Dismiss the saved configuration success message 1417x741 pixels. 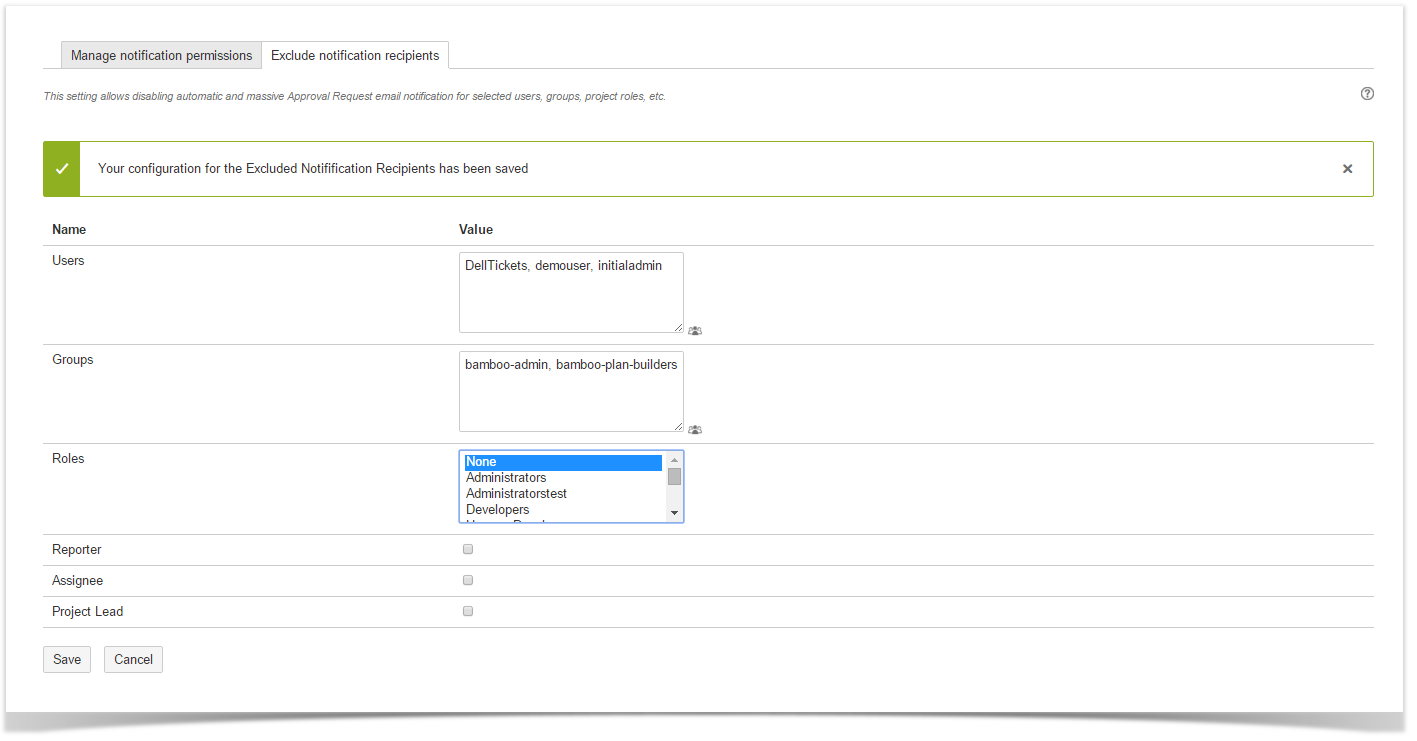pos(1347,169)
